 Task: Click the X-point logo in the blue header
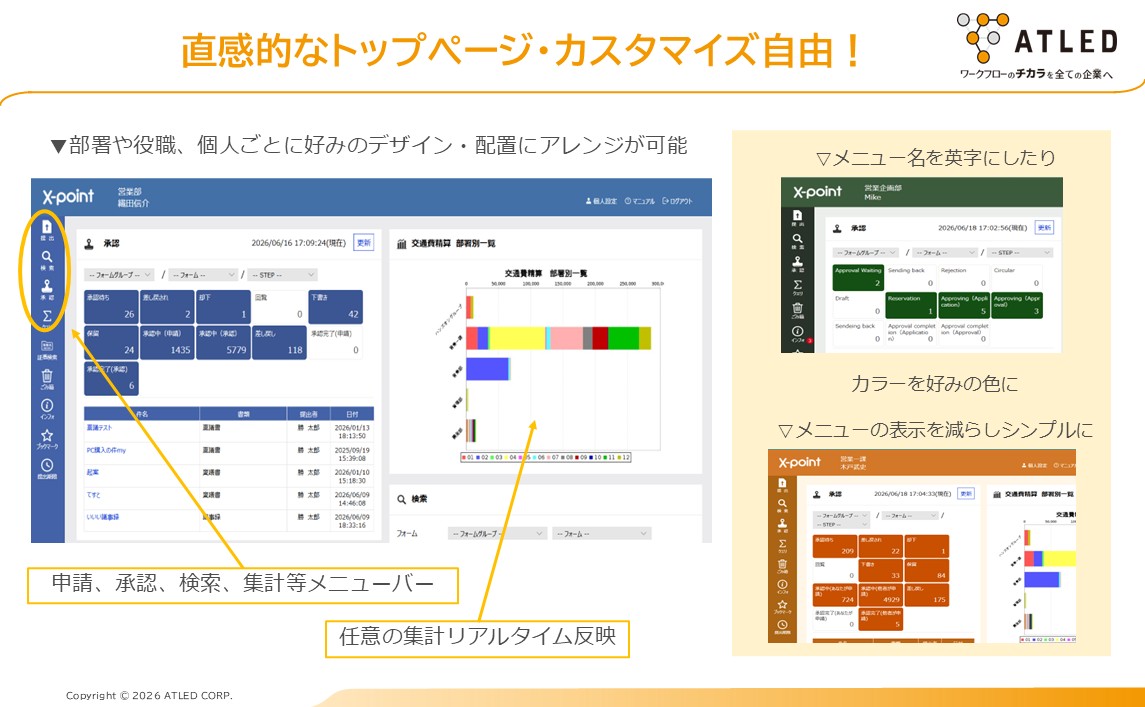click(x=68, y=196)
